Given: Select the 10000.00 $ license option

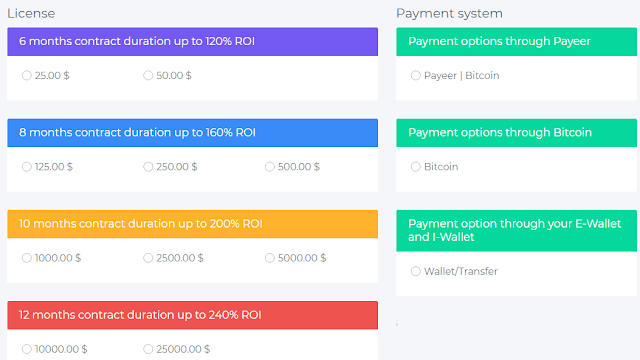Looking at the screenshot, I should 27,349.
